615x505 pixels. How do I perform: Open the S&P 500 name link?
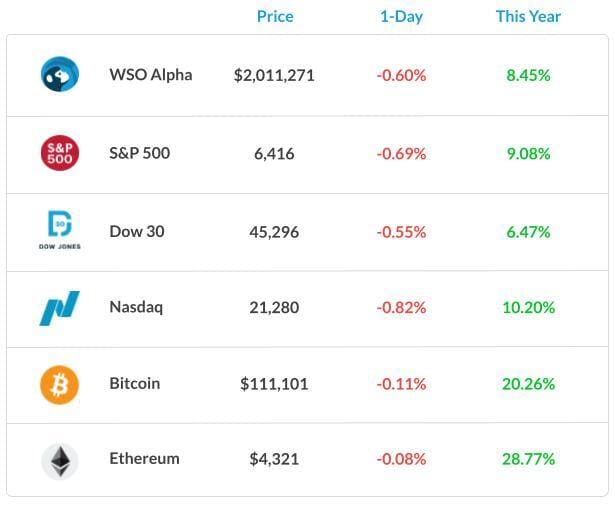coord(140,153)
